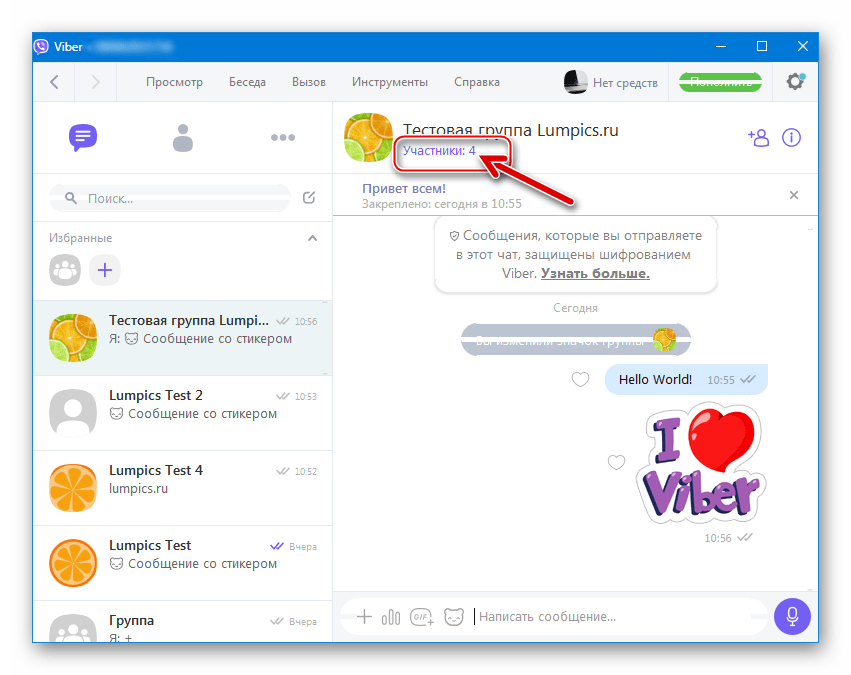Click the Сегодня date separator
This screenshot has width=851, height=675.
point(575,308)
